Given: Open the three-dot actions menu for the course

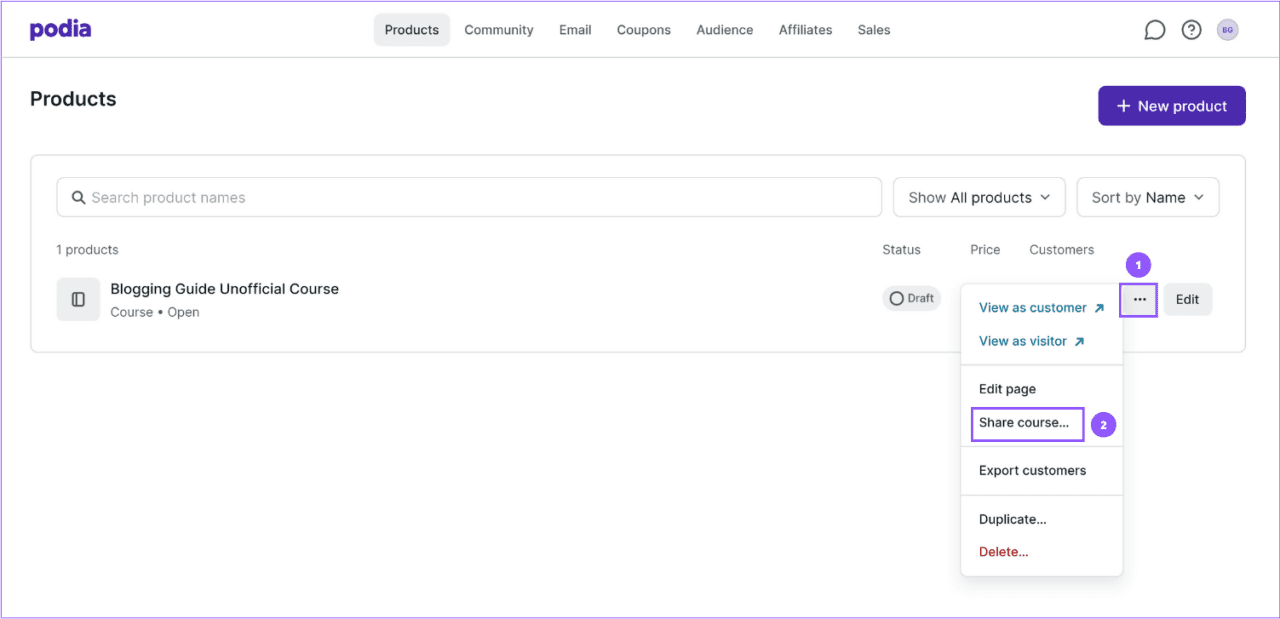Looking at the screenshot, I should pyautogui.click(x=1138, y=299).
